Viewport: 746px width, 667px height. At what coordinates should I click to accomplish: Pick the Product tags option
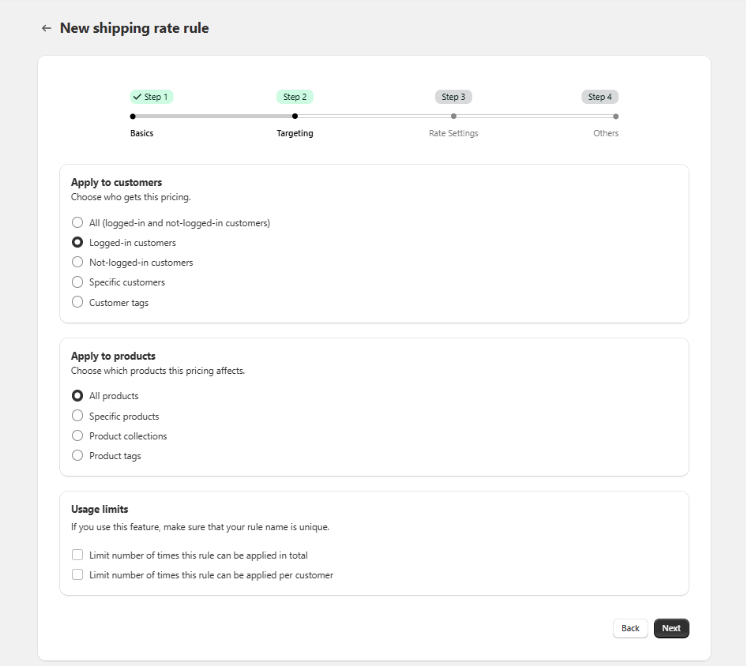tap(78, 456)
